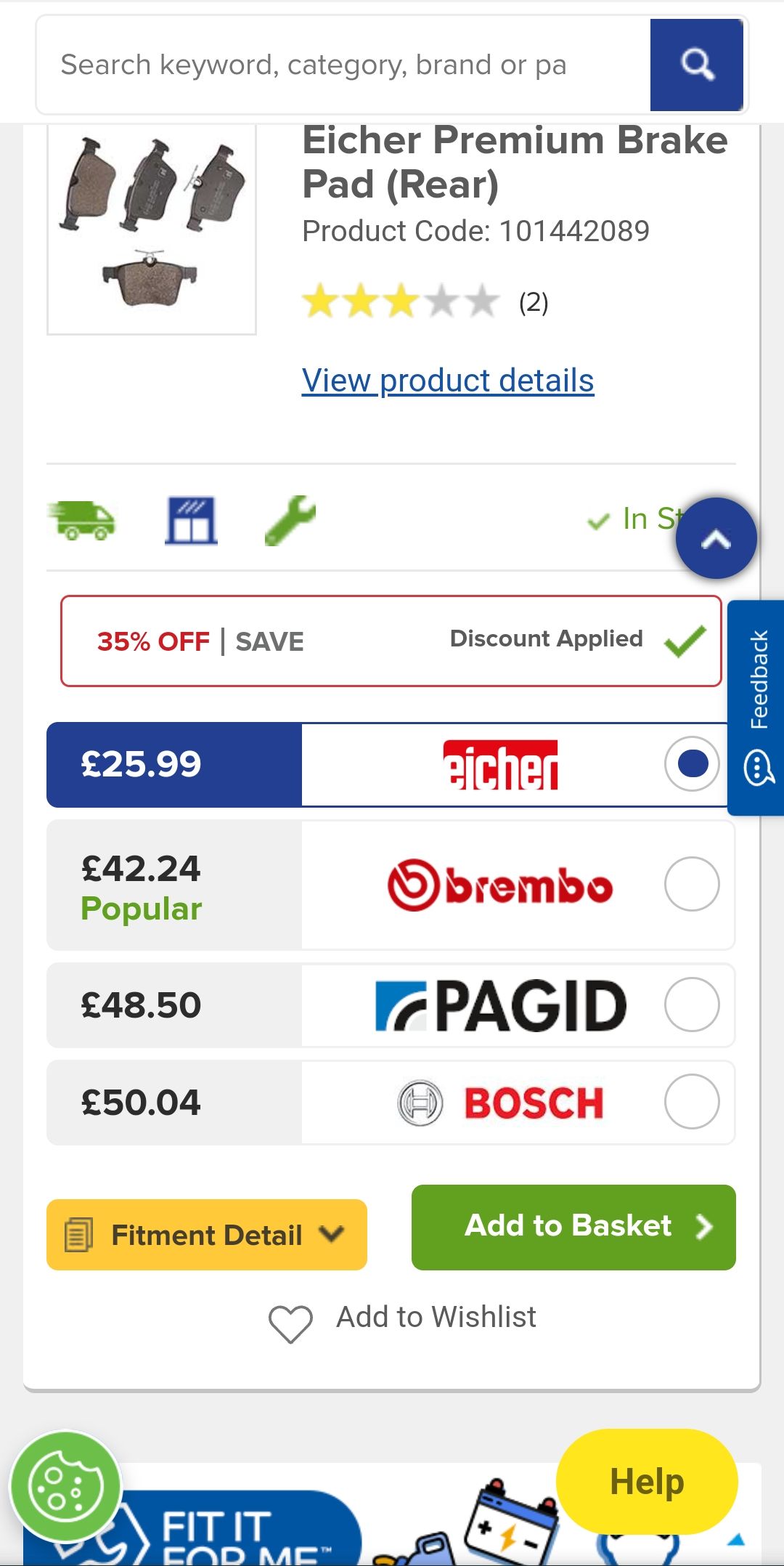Tap the blue store collection icon
This screenshot has width=784, height=1566.
click(x=191, y=520)
